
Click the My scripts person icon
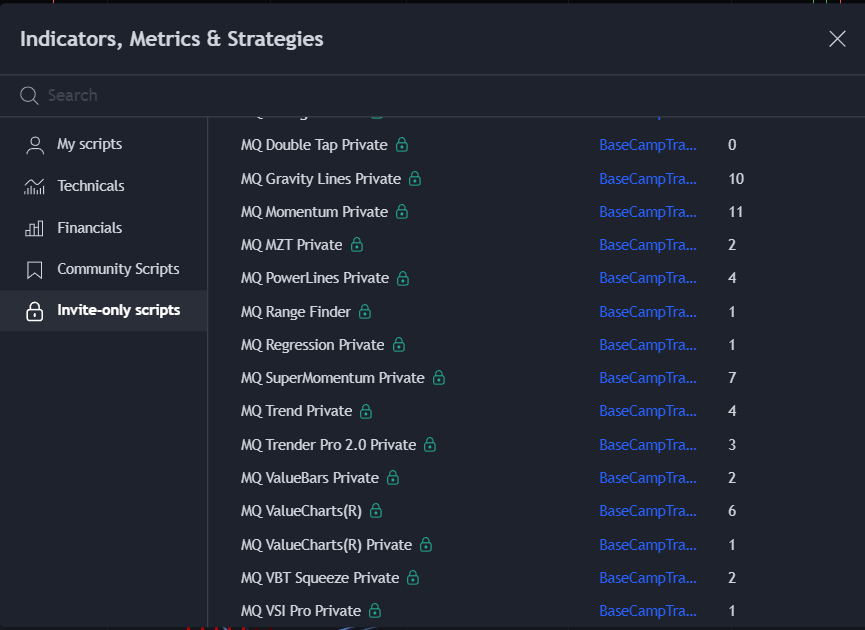34,144
